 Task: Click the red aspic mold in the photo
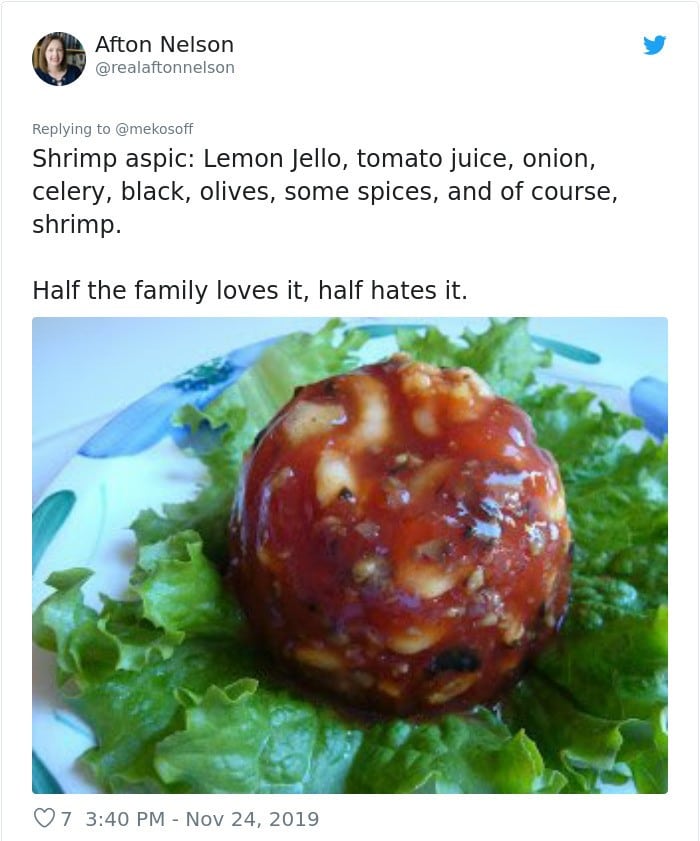tap(400, 540)
